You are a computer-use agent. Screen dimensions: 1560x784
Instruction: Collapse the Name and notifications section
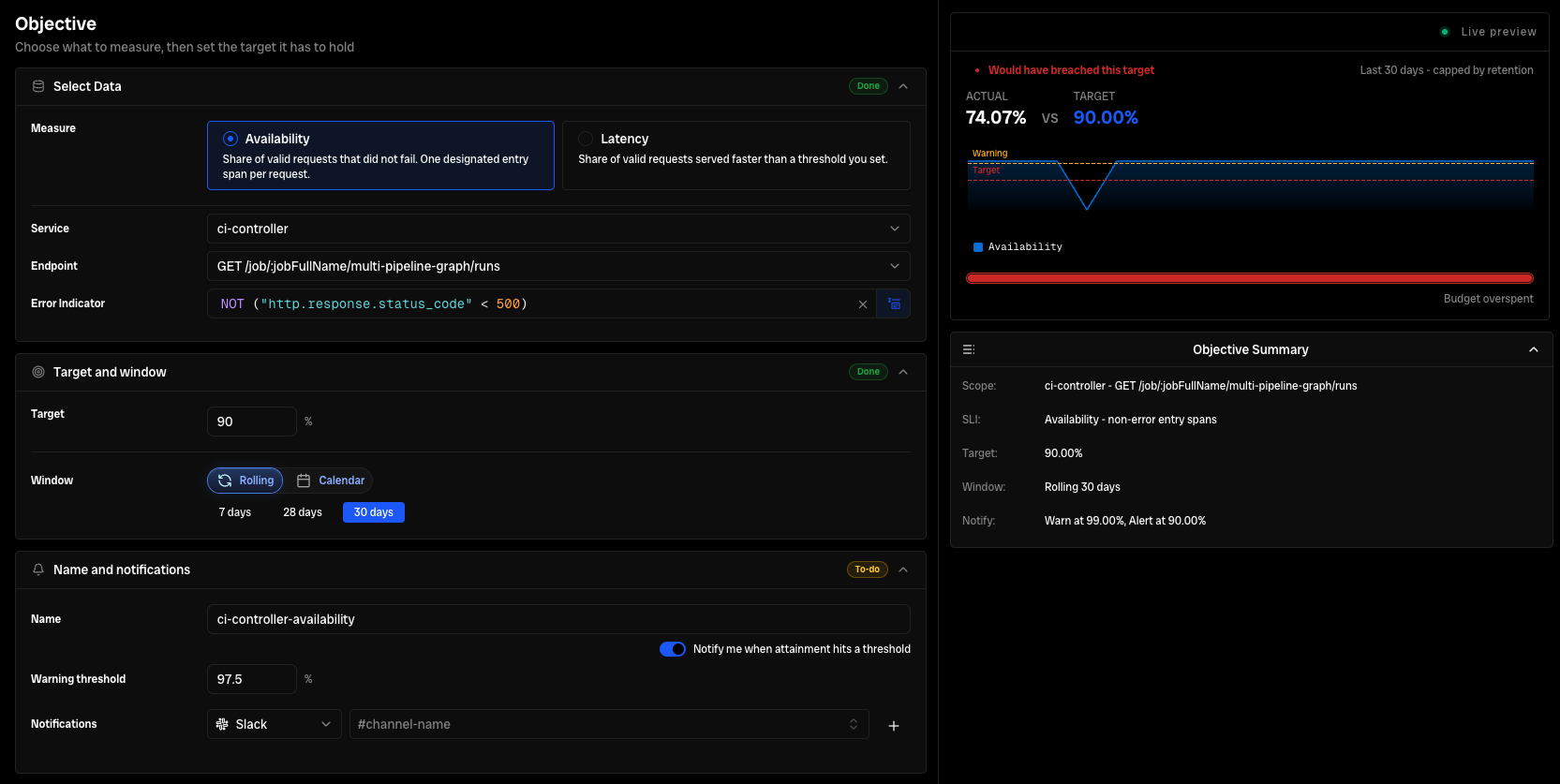tap(903, 570)
